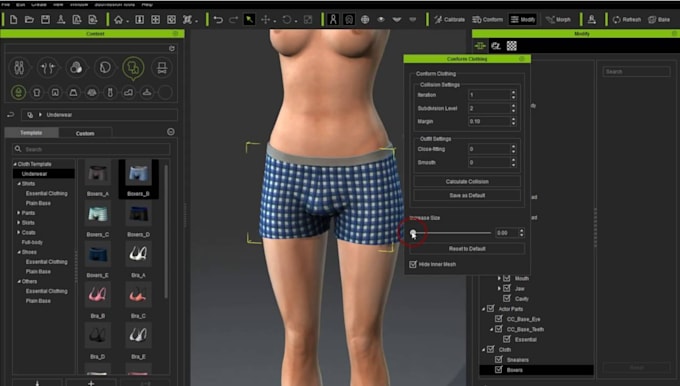This screenshot has height=386, width=680.
Task: Select the Underwear subcategory icon
Action: click(x=18, y=92)
